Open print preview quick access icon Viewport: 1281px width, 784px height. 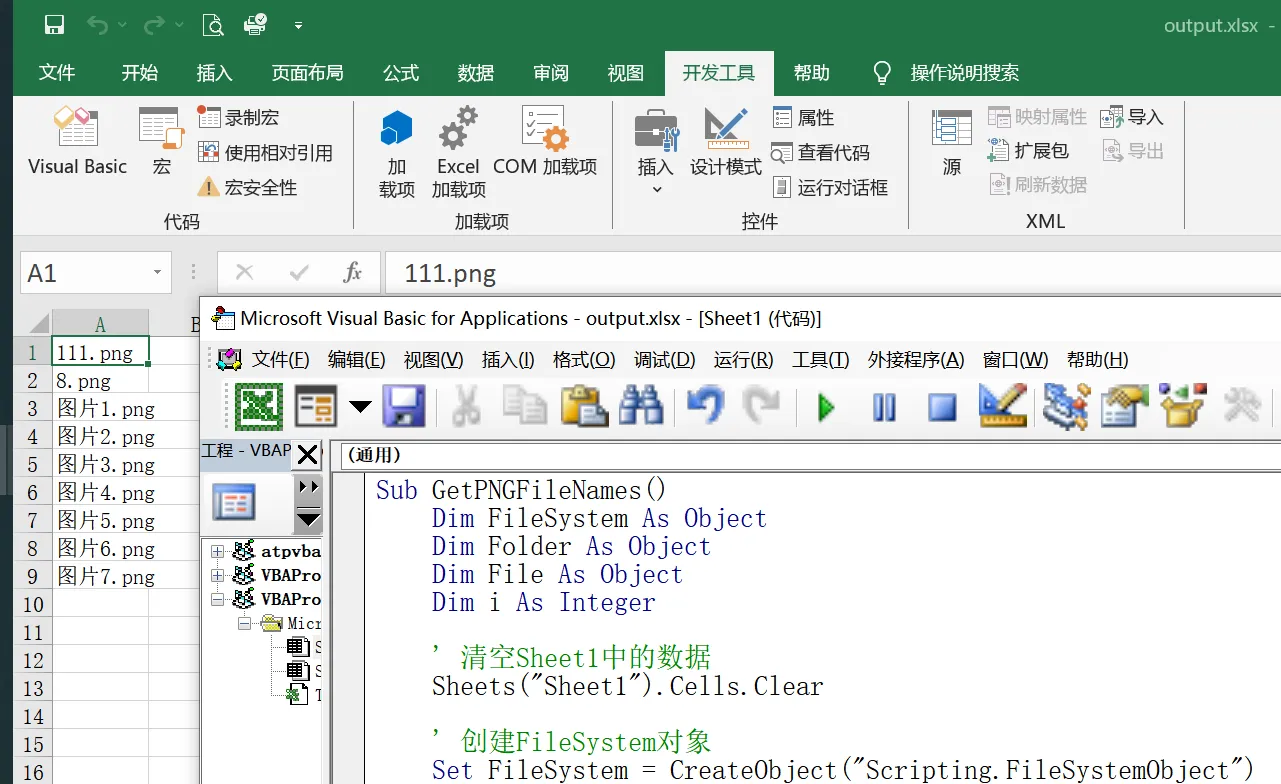[x=212, y=25]
